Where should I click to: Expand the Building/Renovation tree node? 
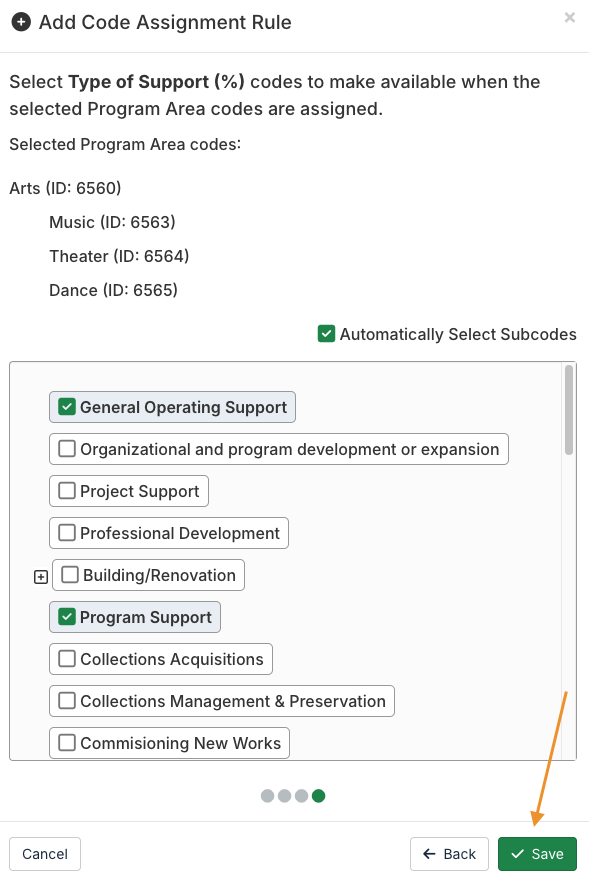click(x=40, y=577)
